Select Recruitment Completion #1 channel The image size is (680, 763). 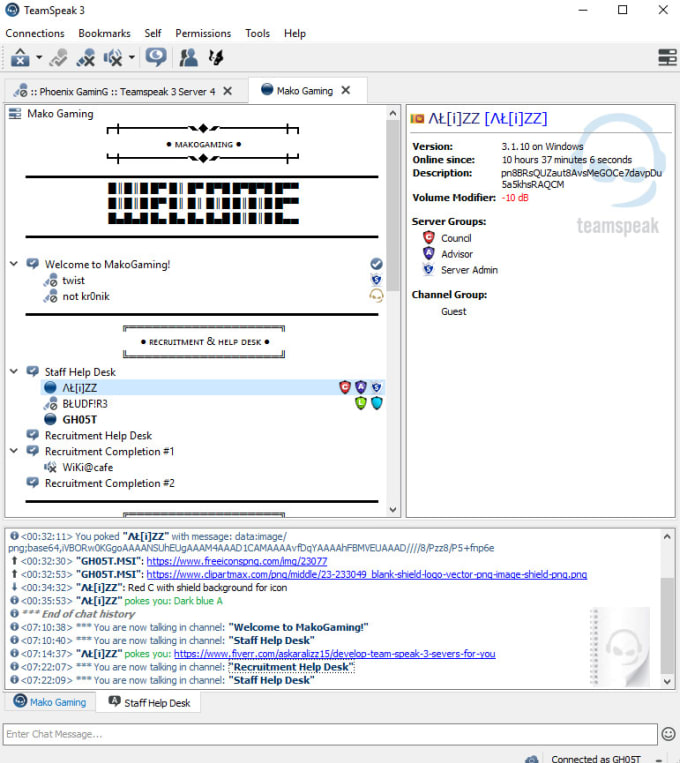pyautogui.click(x=109, y=452)
